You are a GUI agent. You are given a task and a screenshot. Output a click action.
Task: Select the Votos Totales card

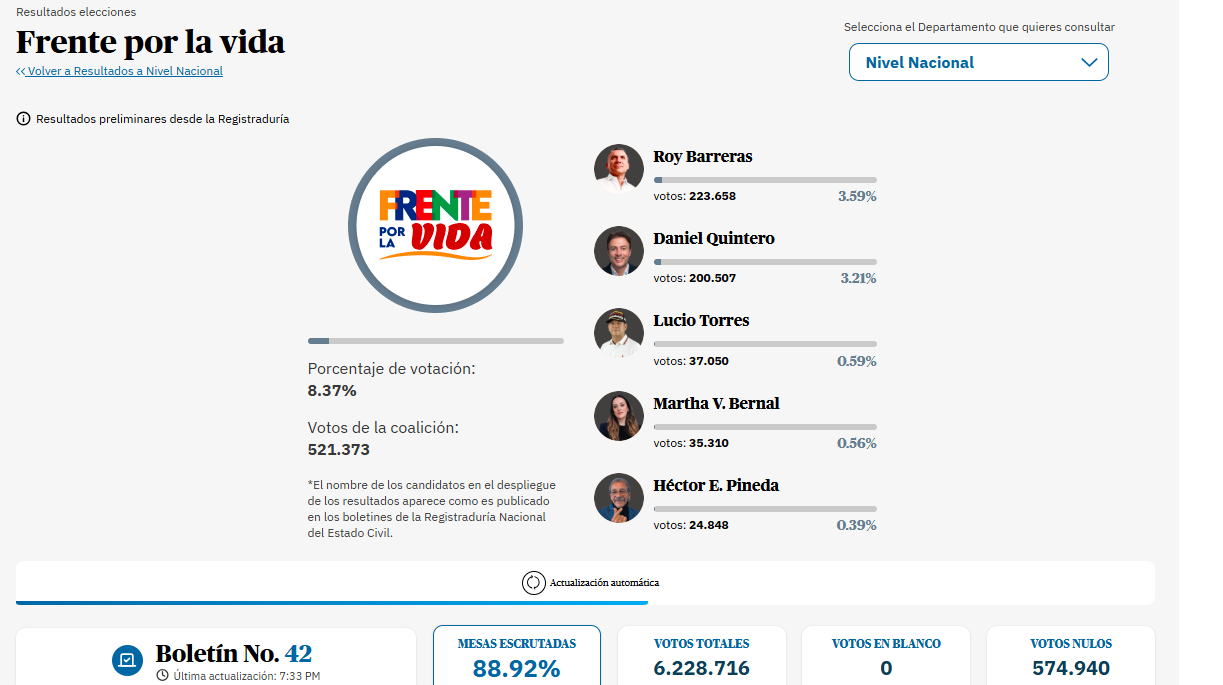coord(701,657)
